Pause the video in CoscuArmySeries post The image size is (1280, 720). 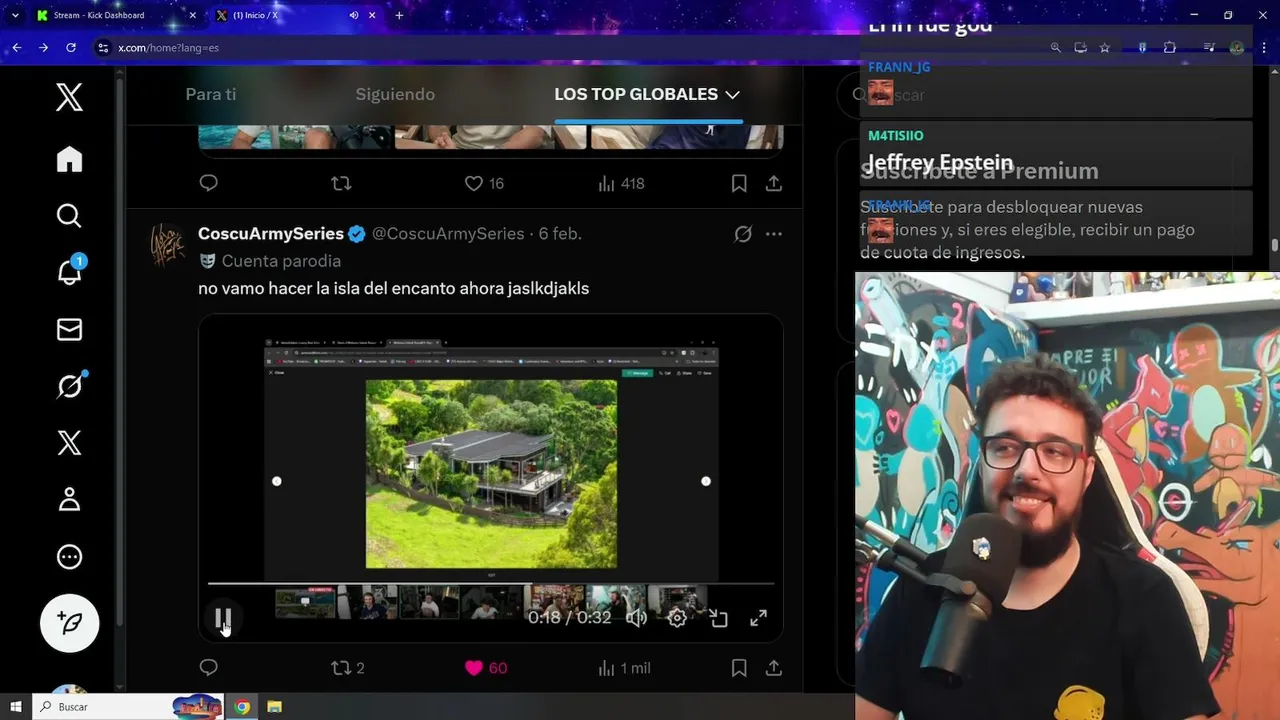(223, 618)
